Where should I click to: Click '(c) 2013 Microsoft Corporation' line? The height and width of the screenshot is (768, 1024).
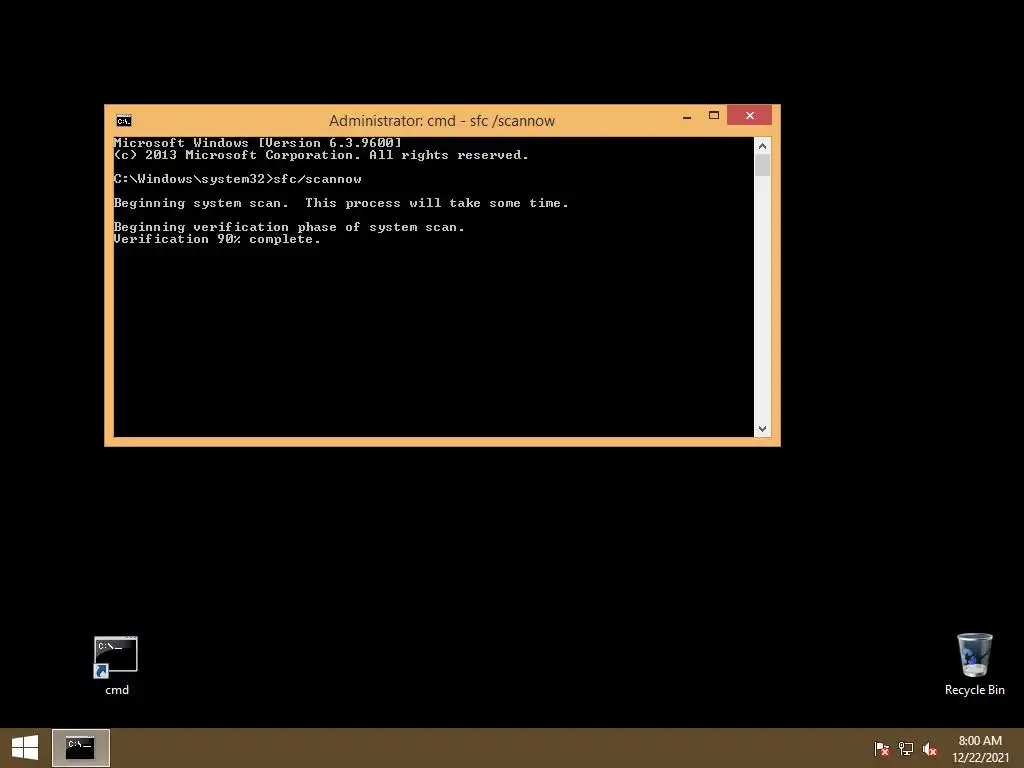click(x=321, y=155)
